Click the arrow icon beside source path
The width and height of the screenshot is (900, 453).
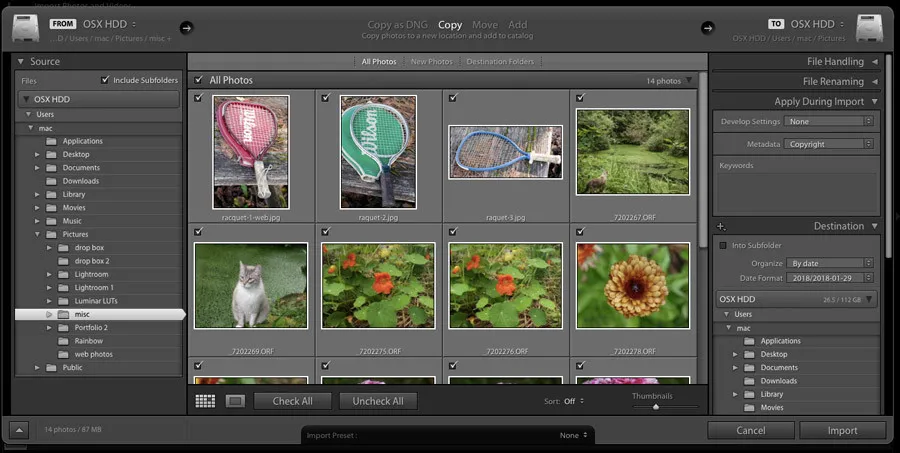(x=186, y=28)
